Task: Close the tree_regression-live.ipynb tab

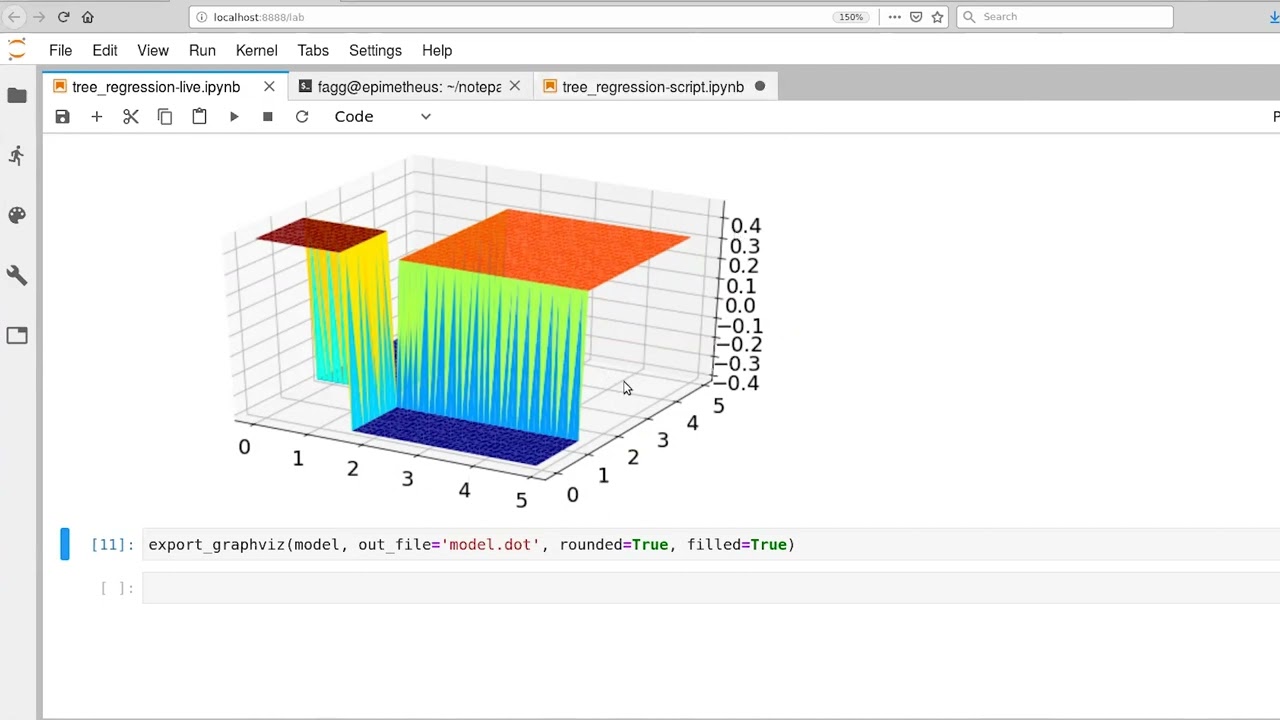Action: click(x=269, y=87)
